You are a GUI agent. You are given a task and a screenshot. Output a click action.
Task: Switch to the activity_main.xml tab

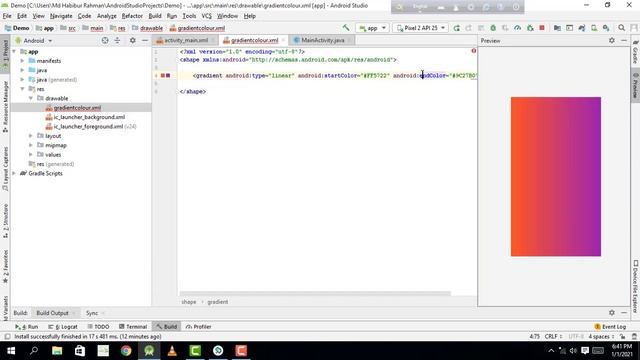point(186,40)
